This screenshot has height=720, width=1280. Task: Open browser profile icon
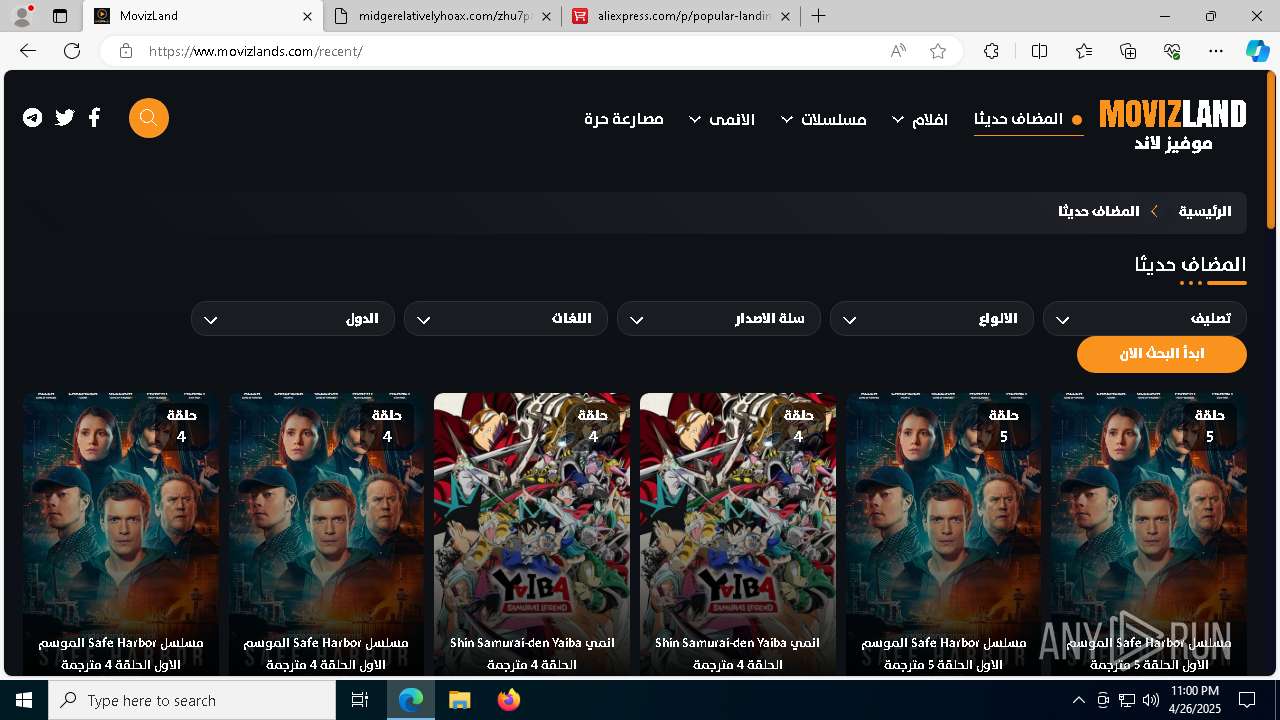(x=22, y=16)
